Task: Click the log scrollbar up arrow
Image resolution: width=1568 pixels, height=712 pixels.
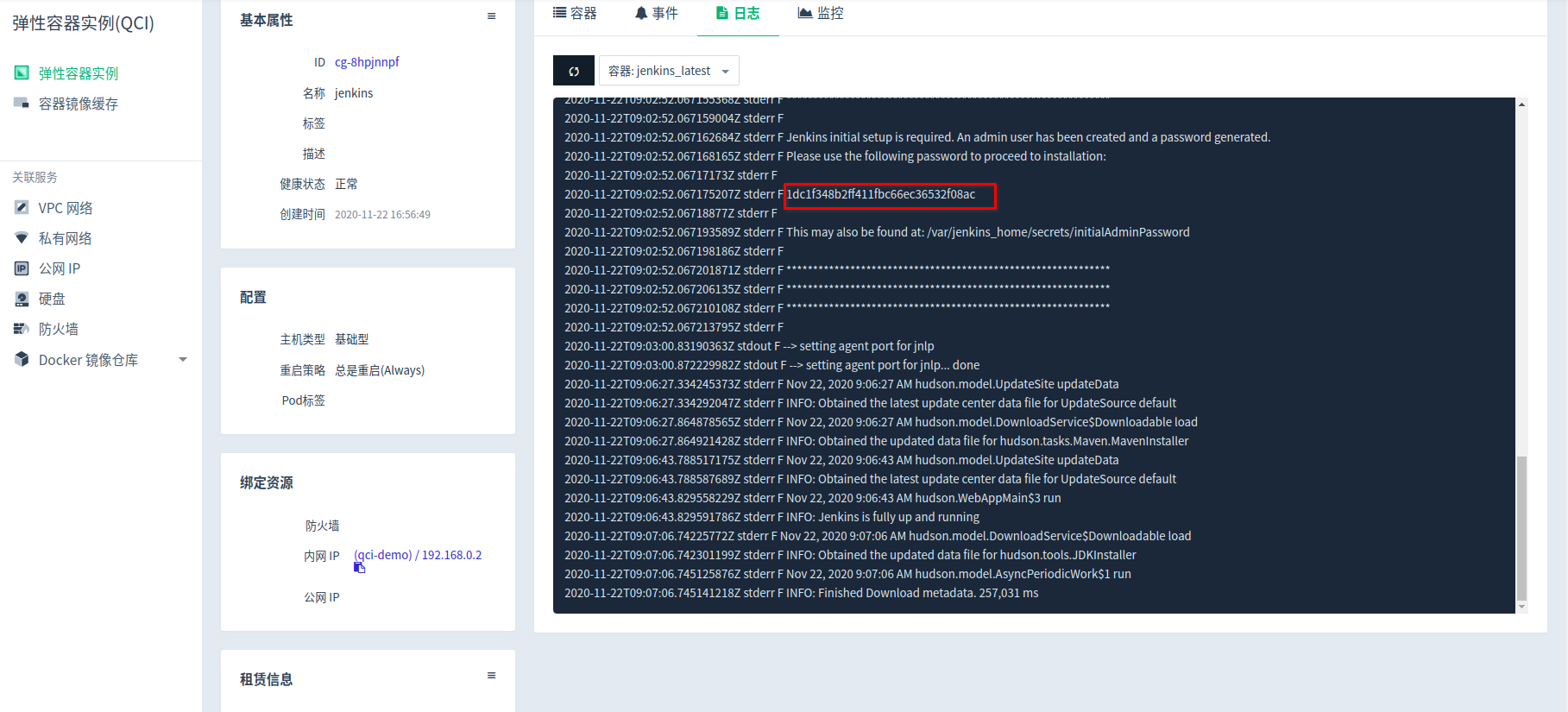Action: point(1521,104)
